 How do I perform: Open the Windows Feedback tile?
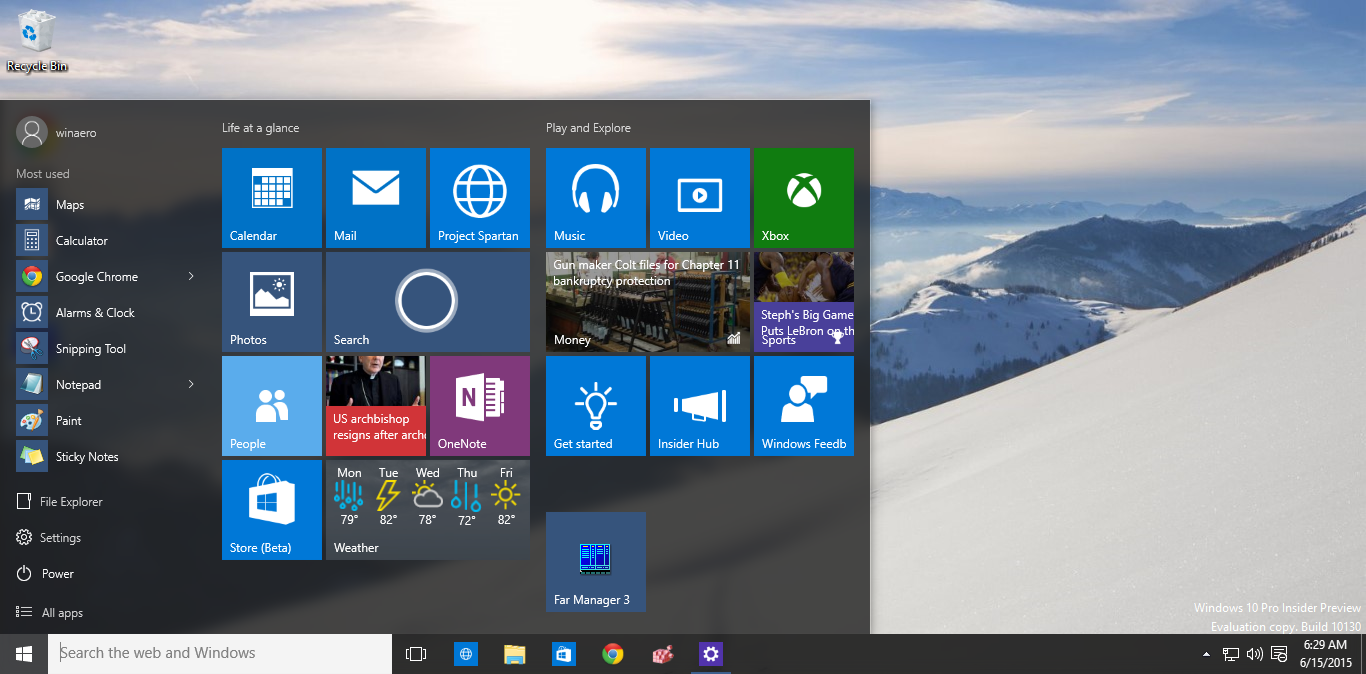coord(804,406)
